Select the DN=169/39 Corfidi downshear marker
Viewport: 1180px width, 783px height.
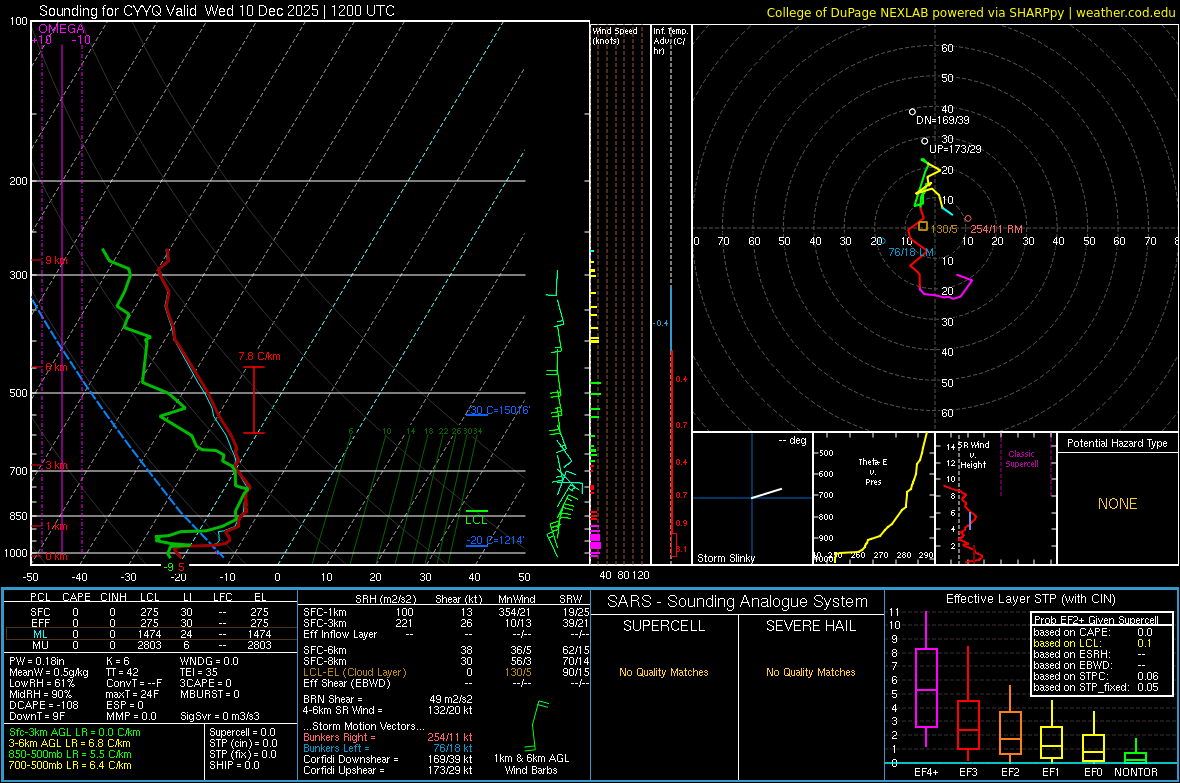(x=912, y=112)
